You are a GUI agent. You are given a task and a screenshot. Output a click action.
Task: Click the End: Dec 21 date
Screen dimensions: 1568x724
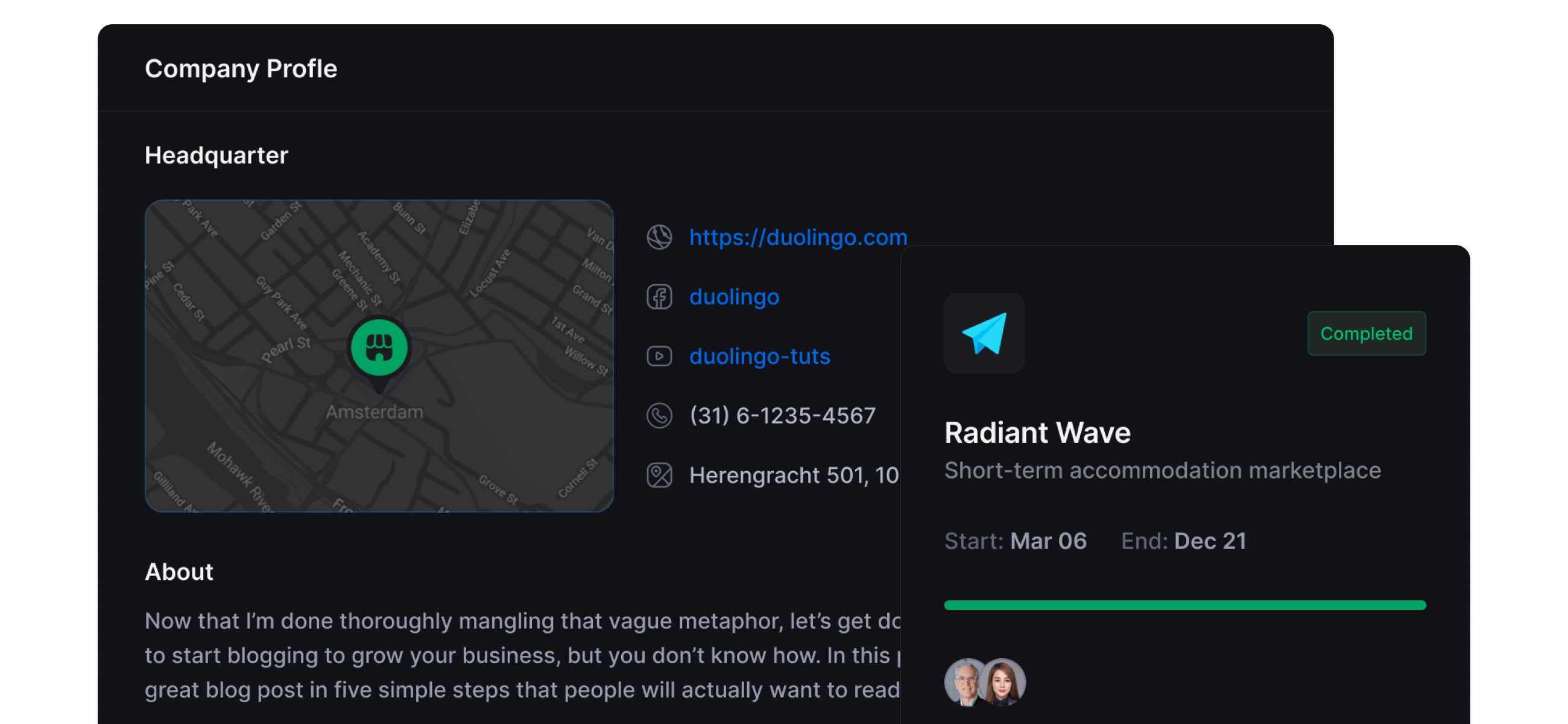tap(1183, 541)
